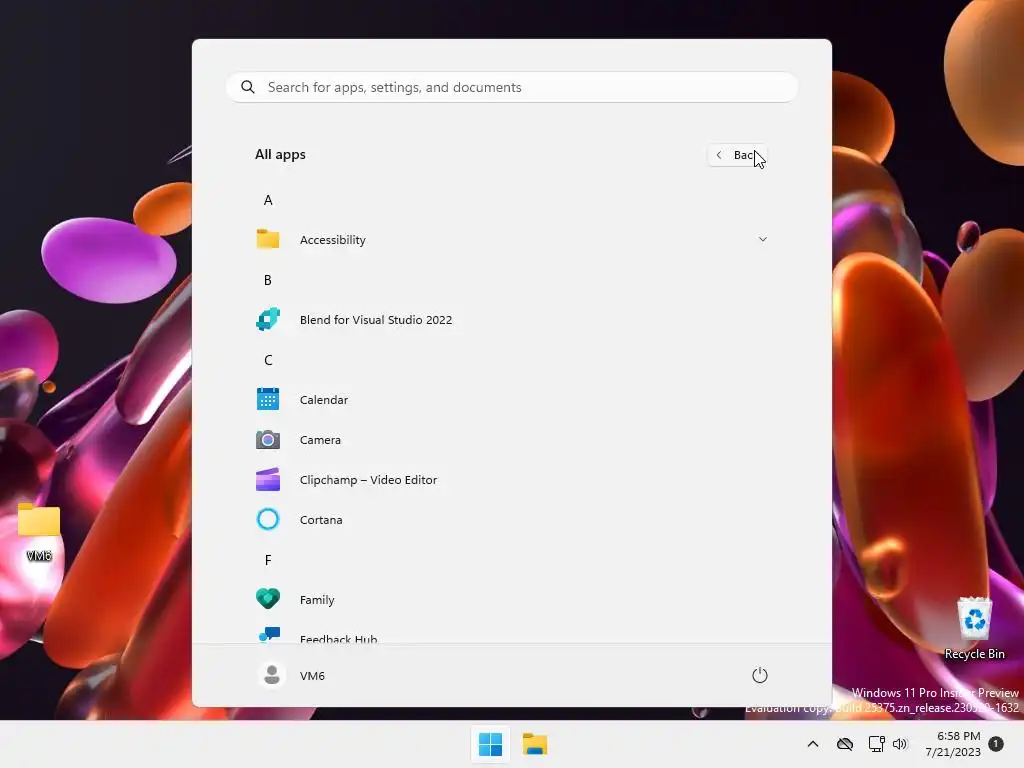Focus the Search for apps input field
This screenshot has height=768, width=1024.
(511, 87)
